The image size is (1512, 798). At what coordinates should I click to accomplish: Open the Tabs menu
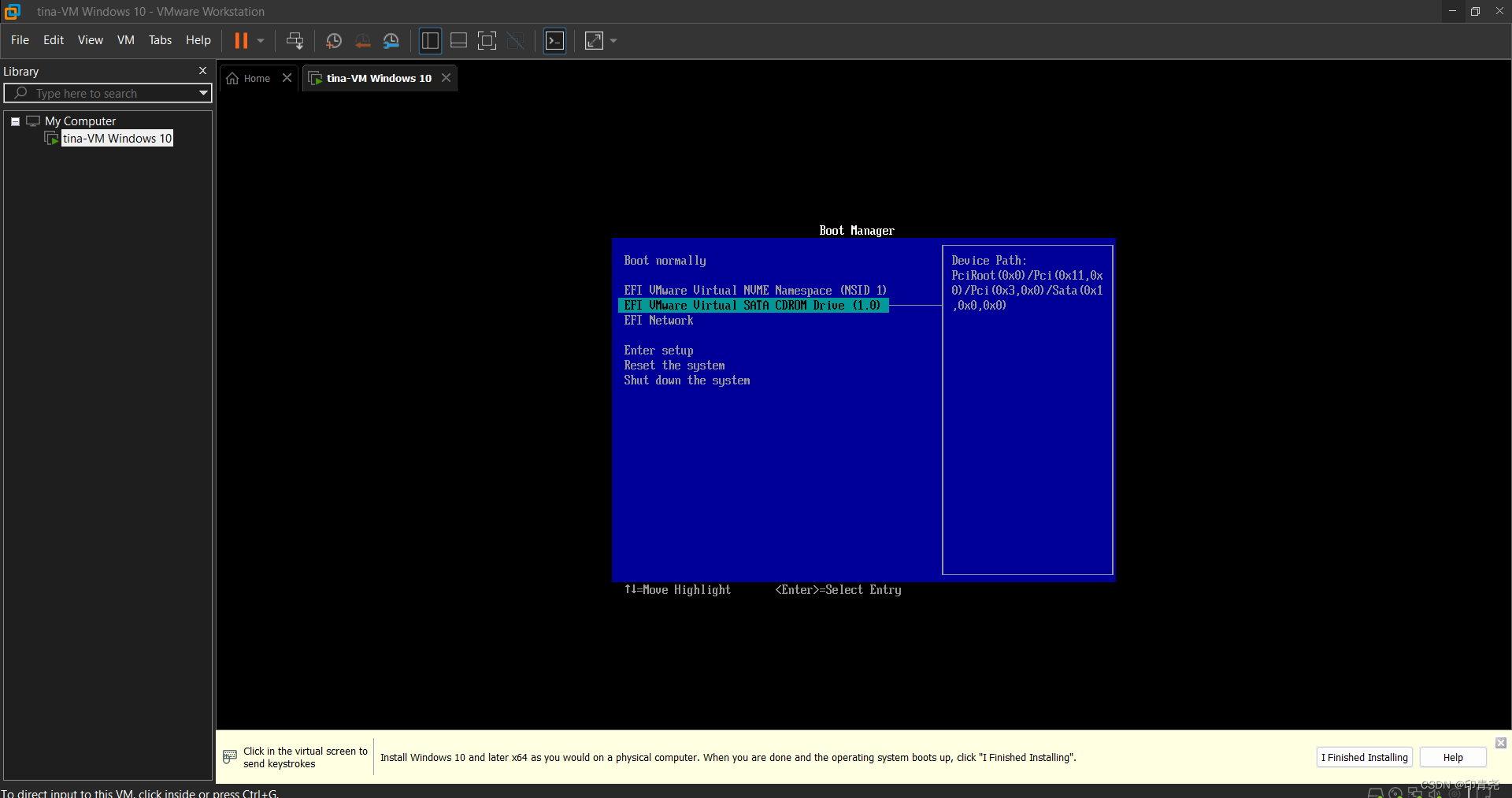(160, 40)
